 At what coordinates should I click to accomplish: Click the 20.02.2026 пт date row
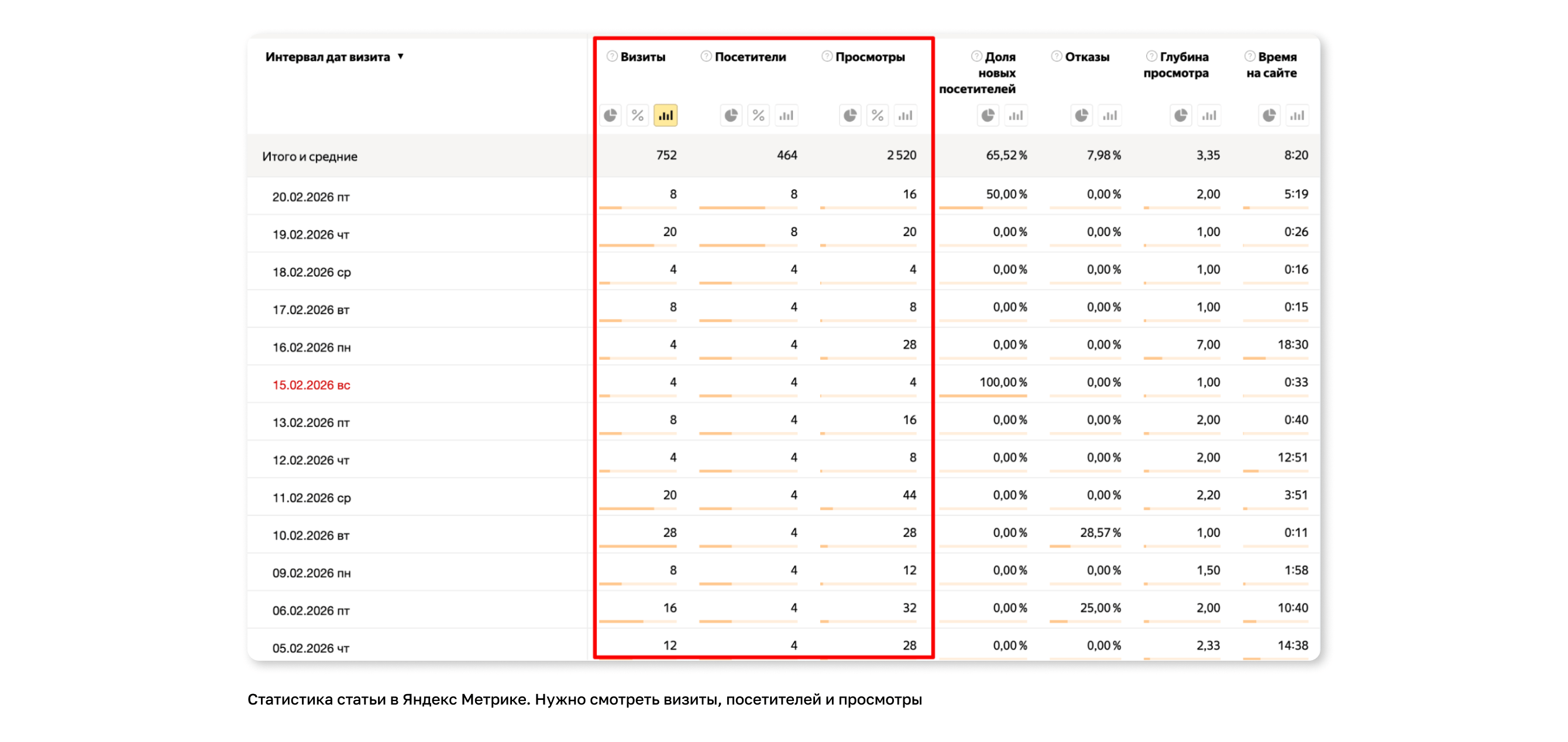pyautogui.click(x=311, y=197)
